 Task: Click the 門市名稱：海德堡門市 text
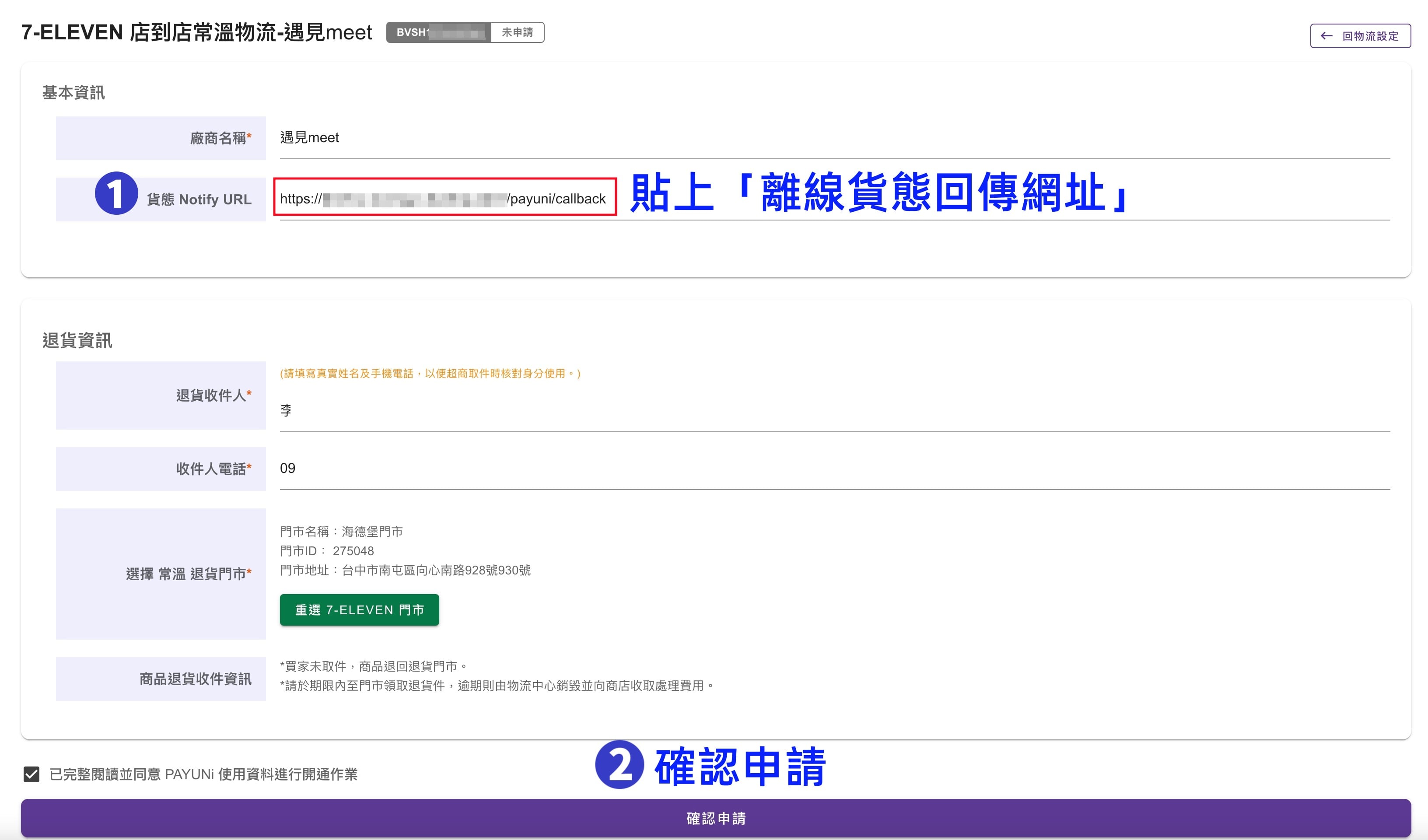click(341, 532)
